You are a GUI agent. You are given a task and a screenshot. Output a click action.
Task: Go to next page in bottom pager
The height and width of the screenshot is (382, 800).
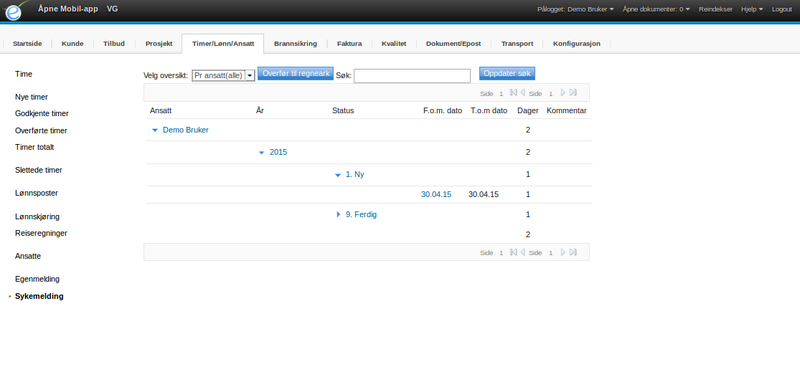click(x=563, y=252)
